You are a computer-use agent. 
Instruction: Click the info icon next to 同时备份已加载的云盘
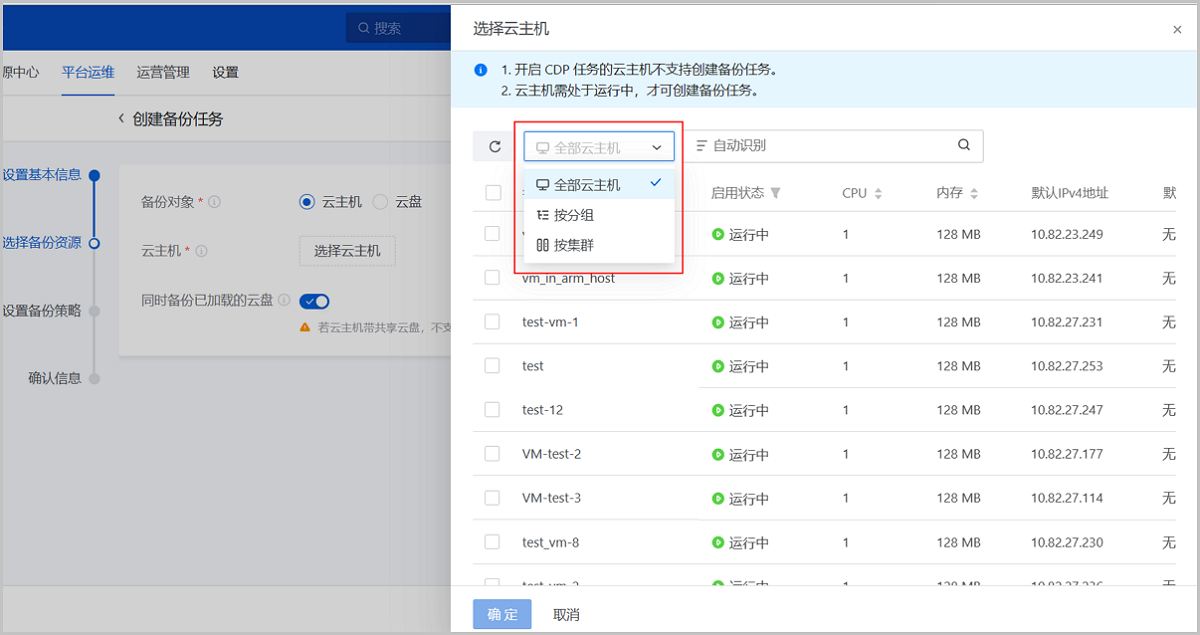(x=284, y=300)
